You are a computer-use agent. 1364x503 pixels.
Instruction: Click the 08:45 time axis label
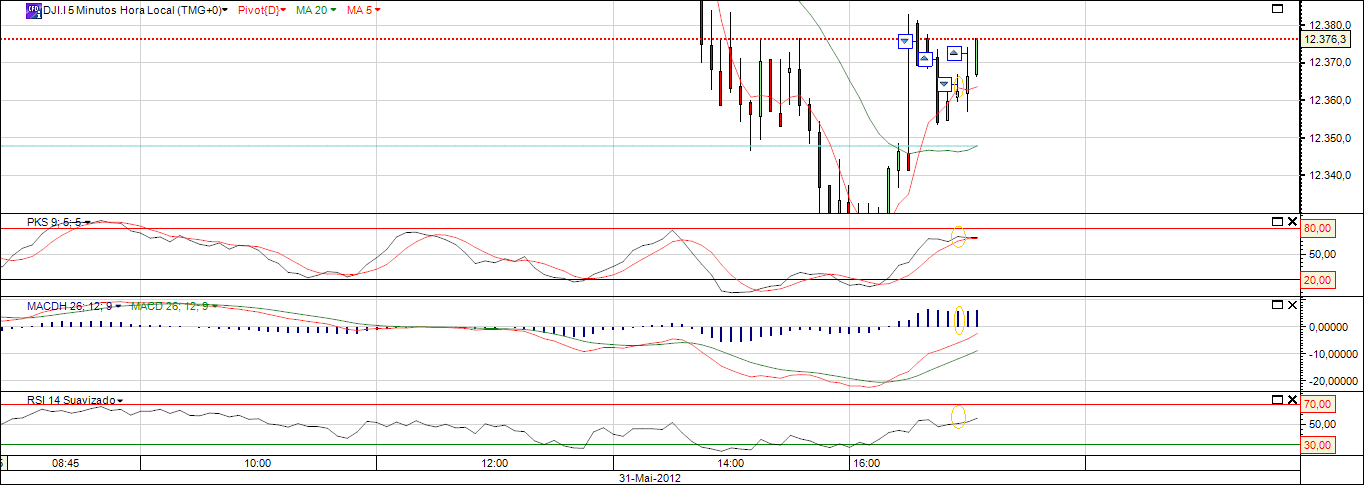(66, 464)
